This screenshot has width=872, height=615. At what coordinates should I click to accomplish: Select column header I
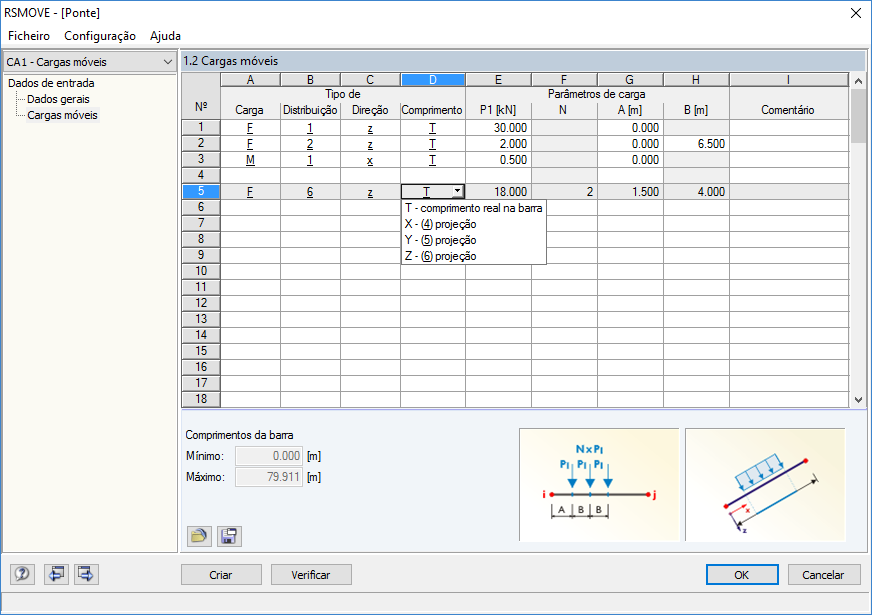point(789,80)
